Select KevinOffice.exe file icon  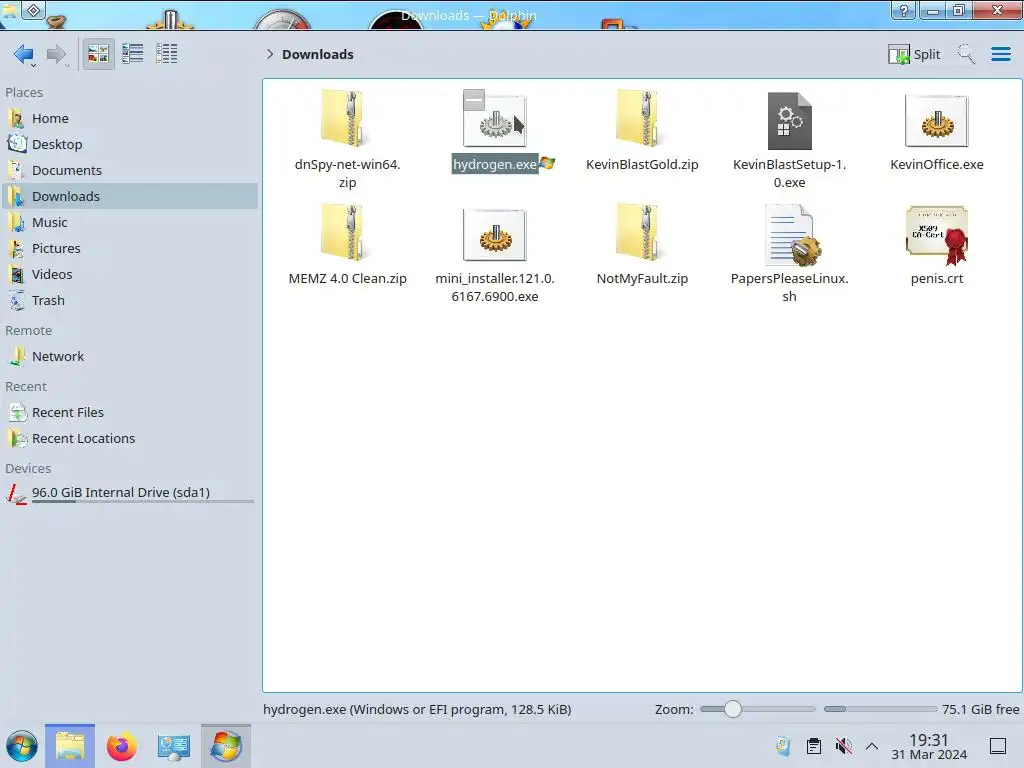(x=936, y=121)
